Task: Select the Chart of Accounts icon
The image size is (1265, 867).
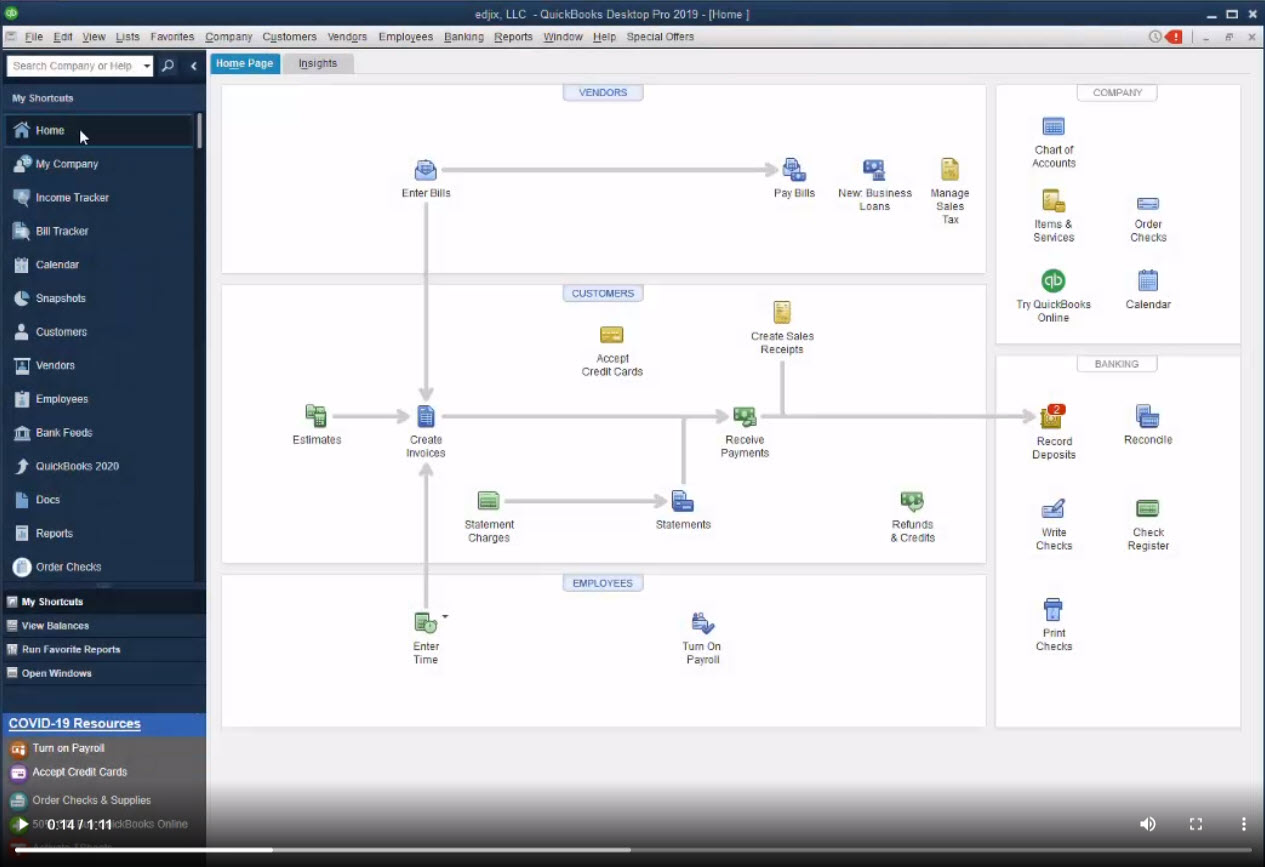Action: point(1053,126)
